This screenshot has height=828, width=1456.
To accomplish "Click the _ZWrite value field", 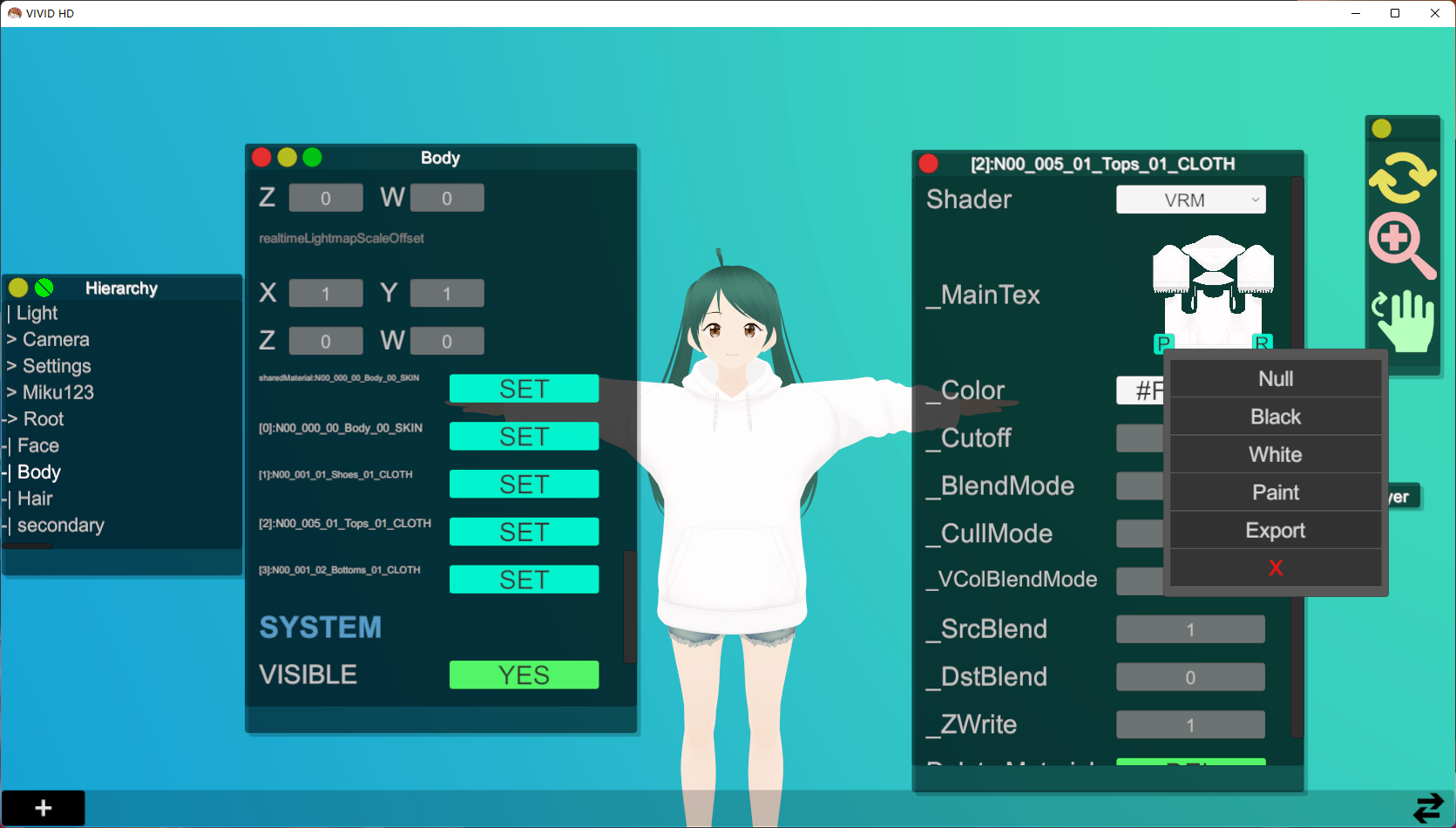I will pos(1190,725).
